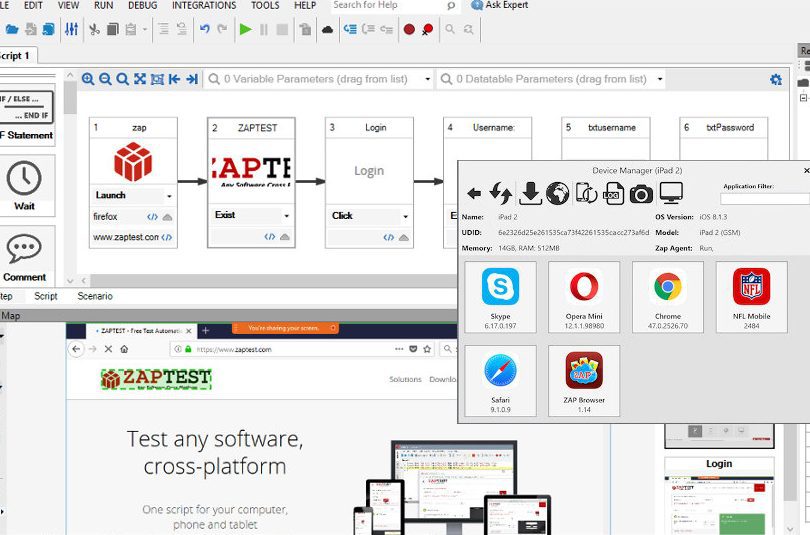Click the back arrow in Device Manager
Screen dimensions: 810x535
pos(474,193)
